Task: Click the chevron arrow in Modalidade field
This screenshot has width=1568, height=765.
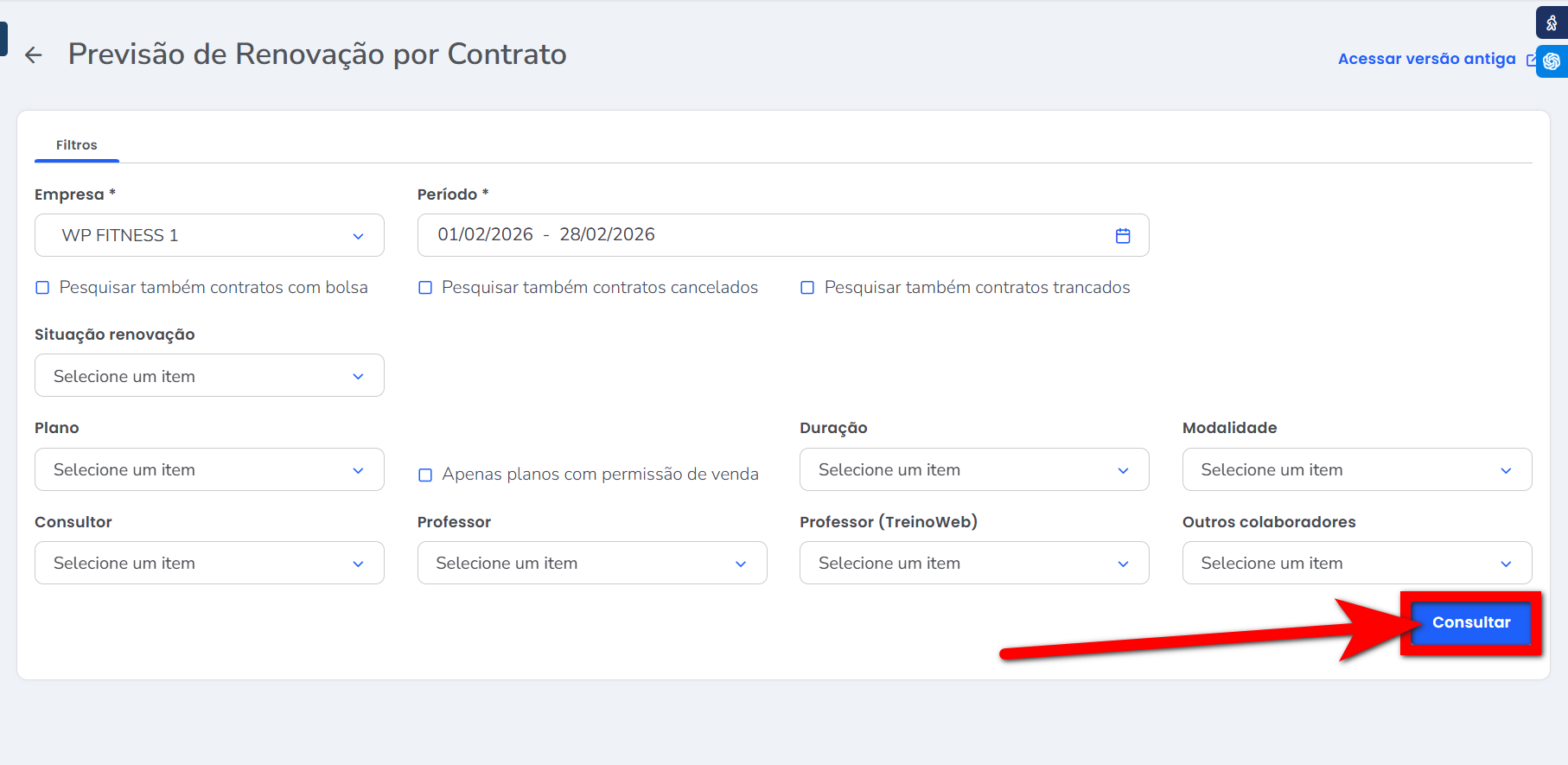Action: (1506, 470)
